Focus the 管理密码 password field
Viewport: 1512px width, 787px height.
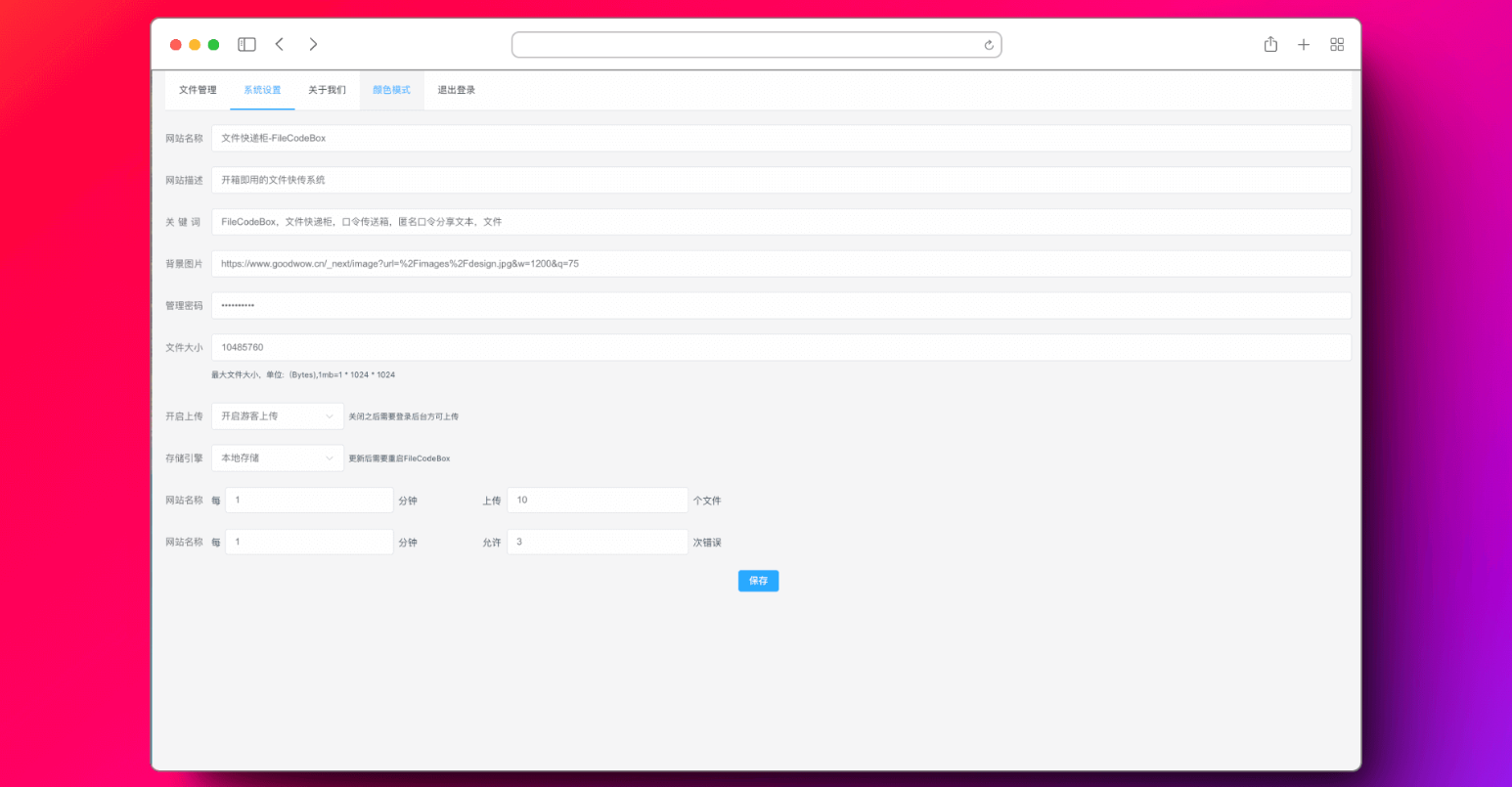(780, 306)
